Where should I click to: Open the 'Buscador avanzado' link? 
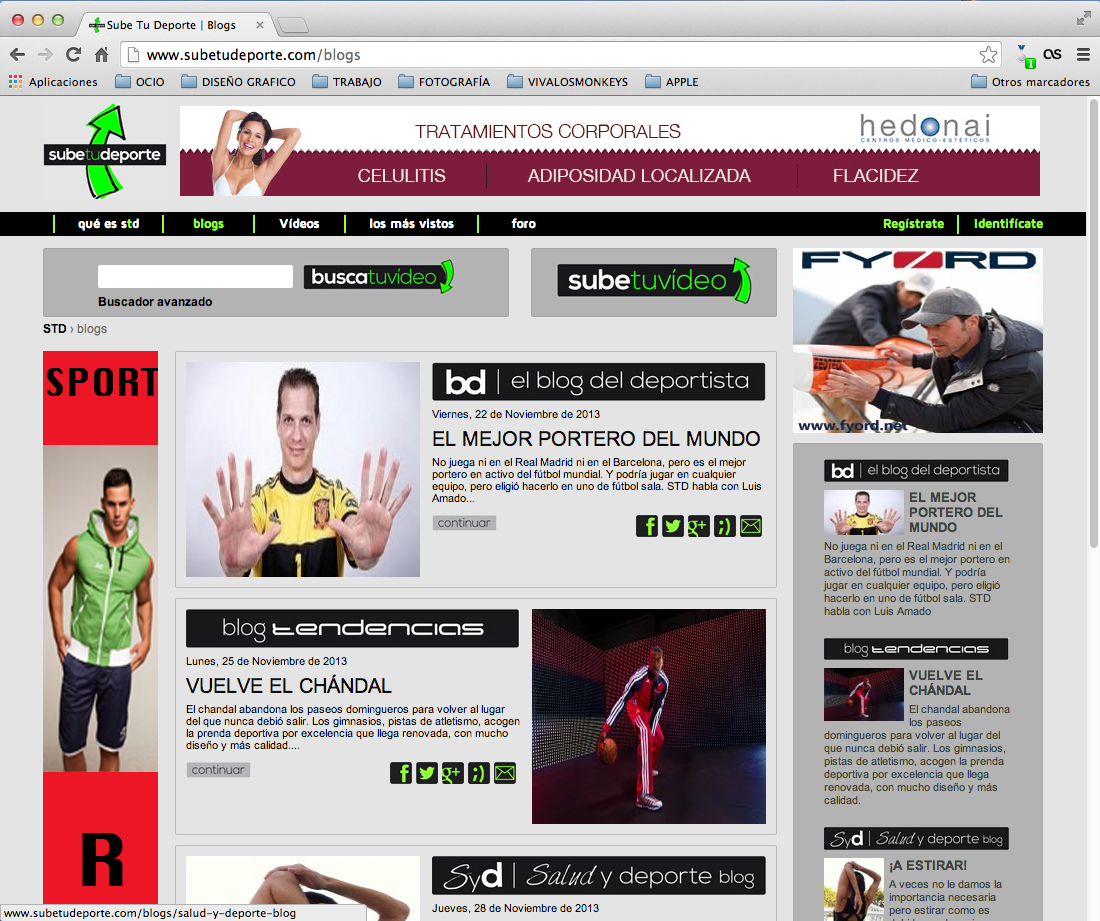tap(155, 302)
